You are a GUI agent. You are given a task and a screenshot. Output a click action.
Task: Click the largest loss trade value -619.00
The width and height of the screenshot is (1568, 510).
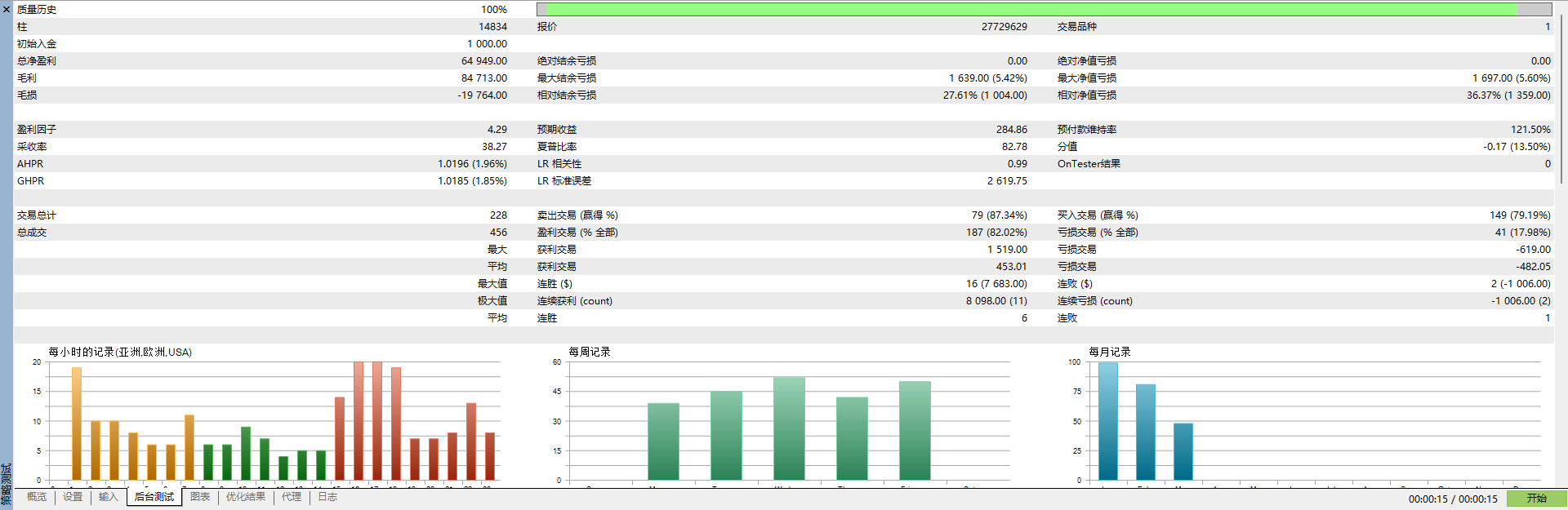pos(1534,250)
